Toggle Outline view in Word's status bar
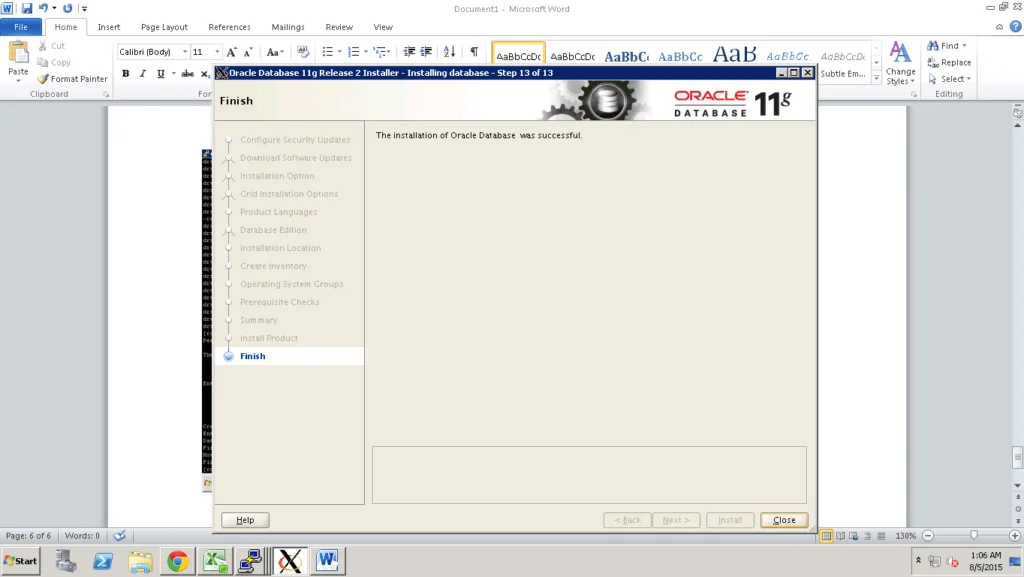Image resolution: width=1024 pixels, height=577 pixels. (867, 536)
